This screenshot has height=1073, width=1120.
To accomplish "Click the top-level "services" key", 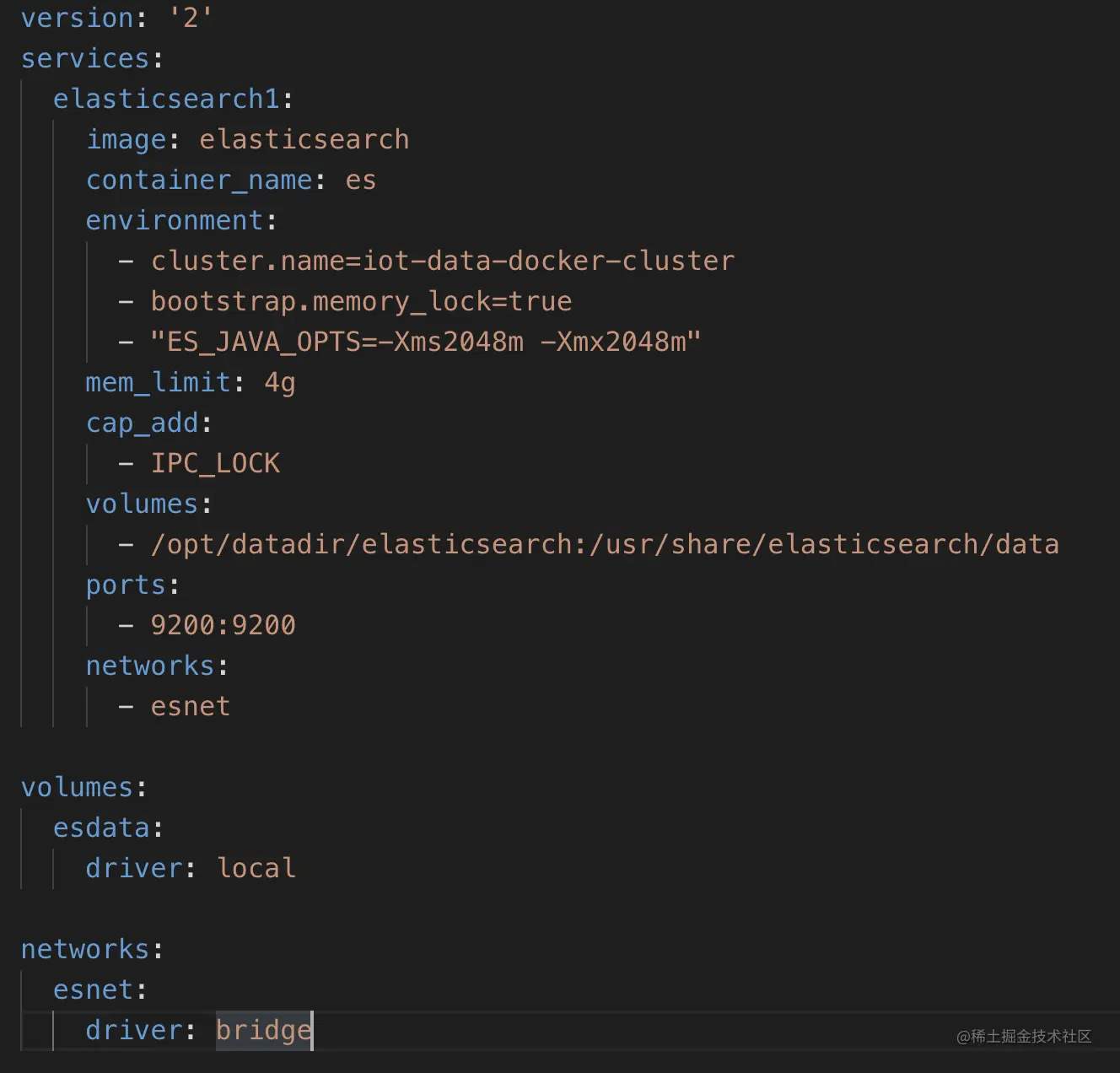I will click(x=85, y=58).
